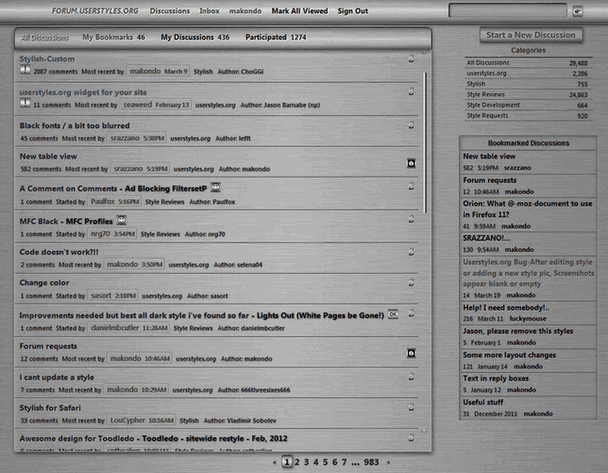Click Start a New Discussion button
Screen dimensions: 608x473
pos(531,35)
